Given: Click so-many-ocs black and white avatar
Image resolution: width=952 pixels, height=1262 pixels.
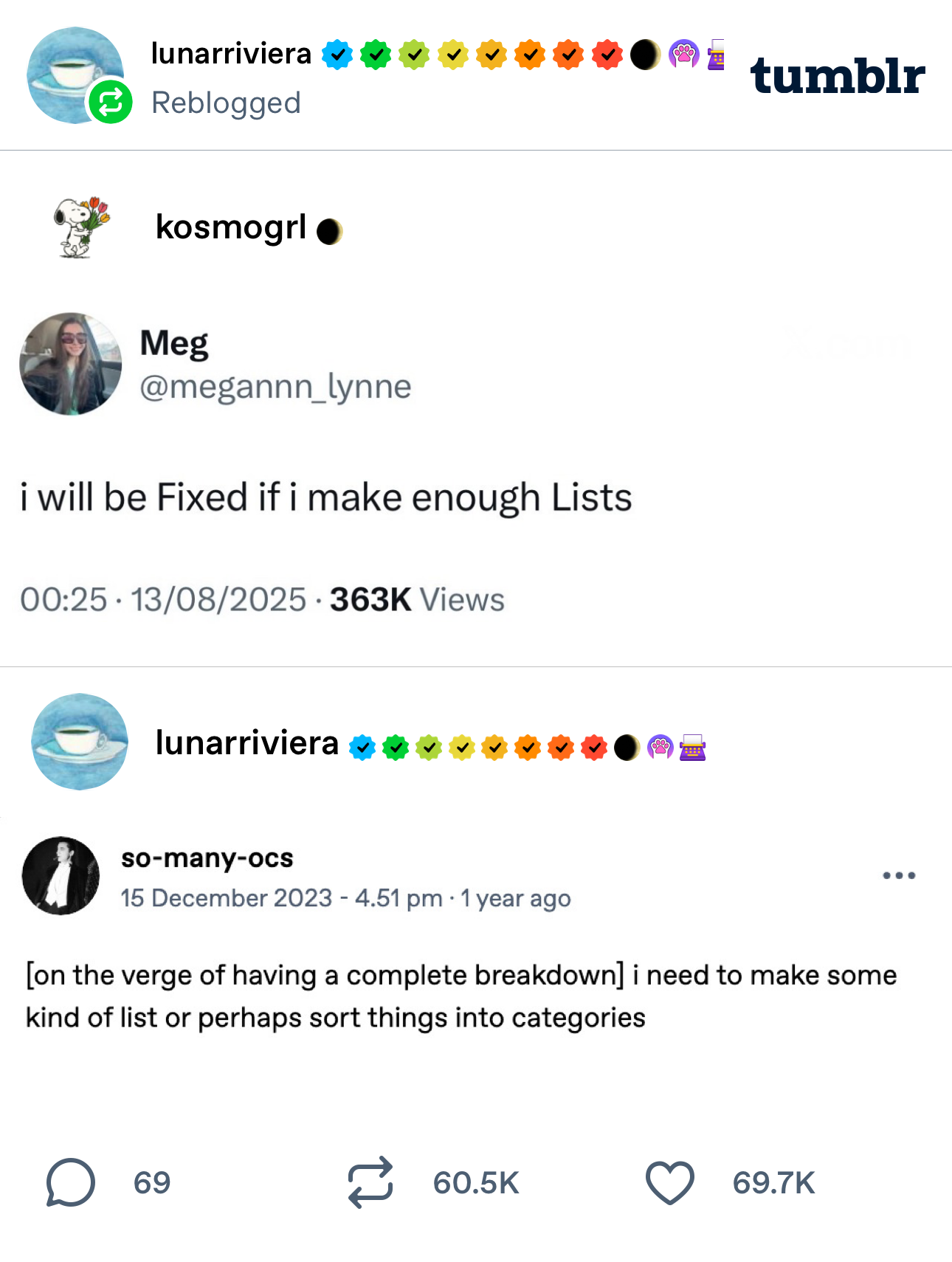Looking at the screenshot, I should coord(61,876).
